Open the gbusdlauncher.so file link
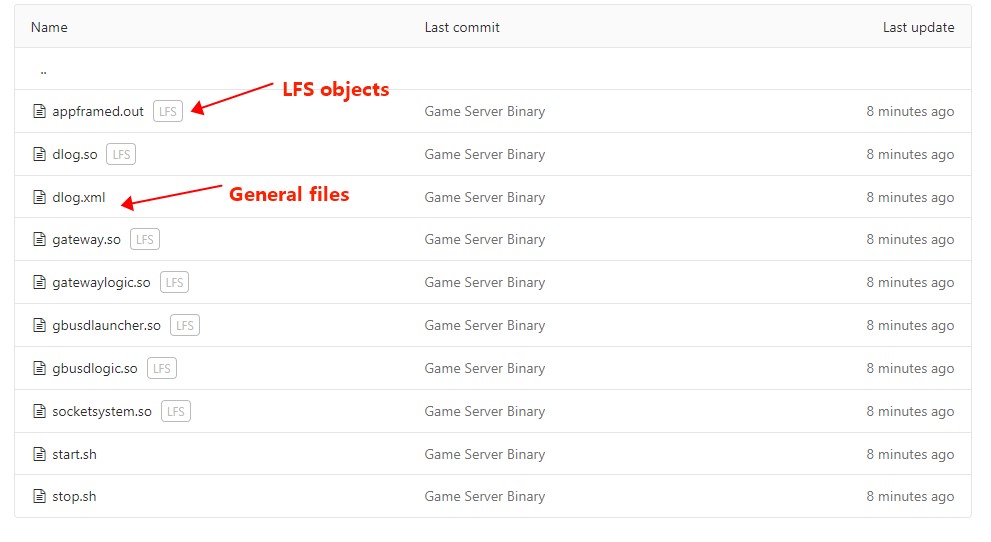 pyautogui.click(x=106, y=326)
